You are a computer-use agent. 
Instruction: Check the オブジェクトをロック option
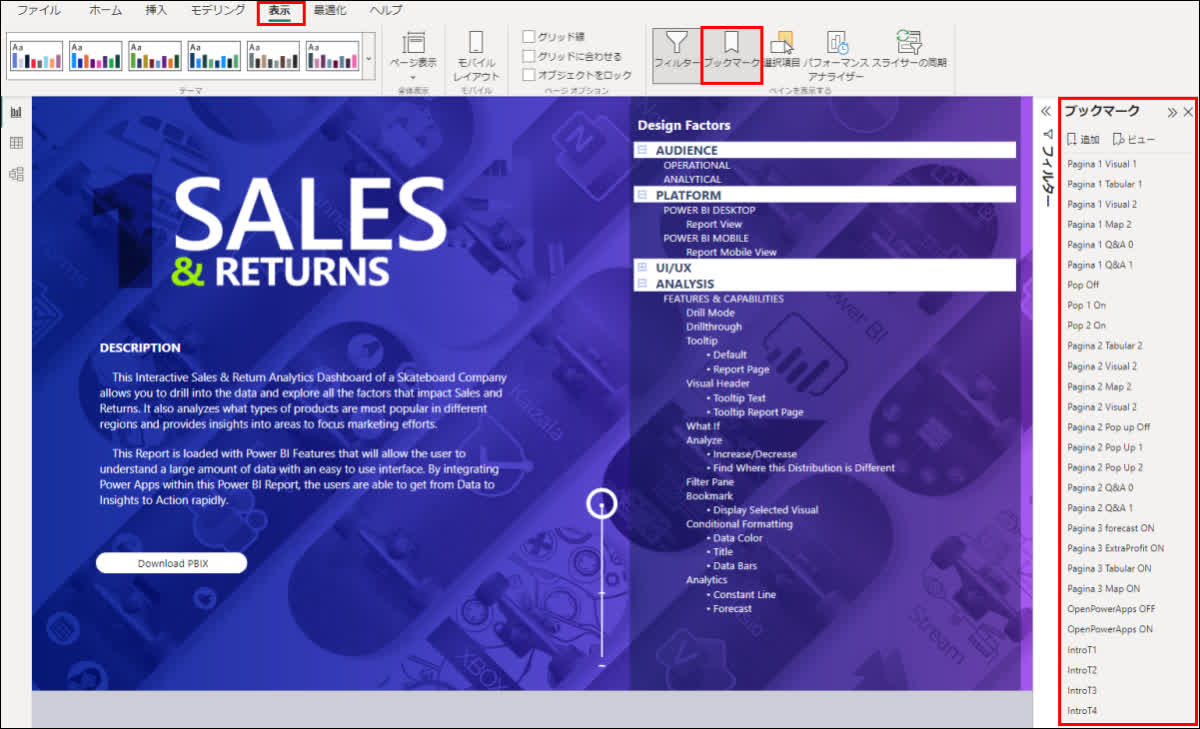coord(529,75)
